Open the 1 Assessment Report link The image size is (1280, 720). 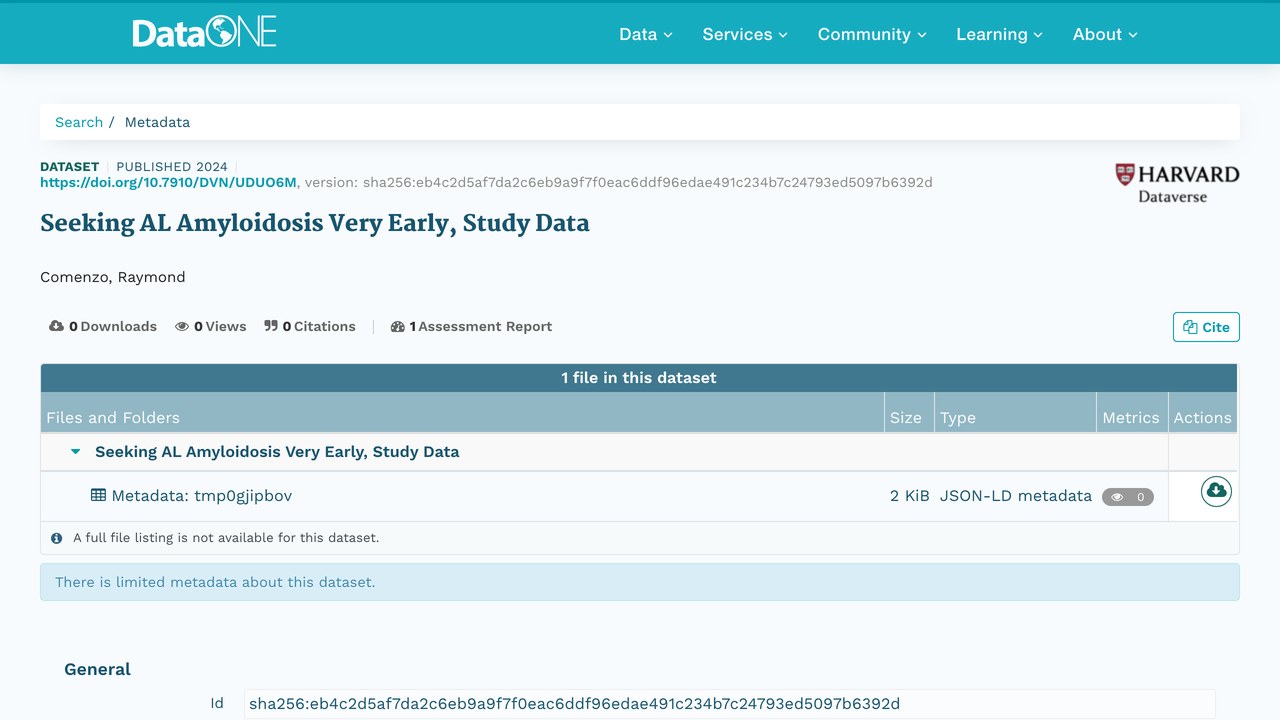(x=471, y=326)
